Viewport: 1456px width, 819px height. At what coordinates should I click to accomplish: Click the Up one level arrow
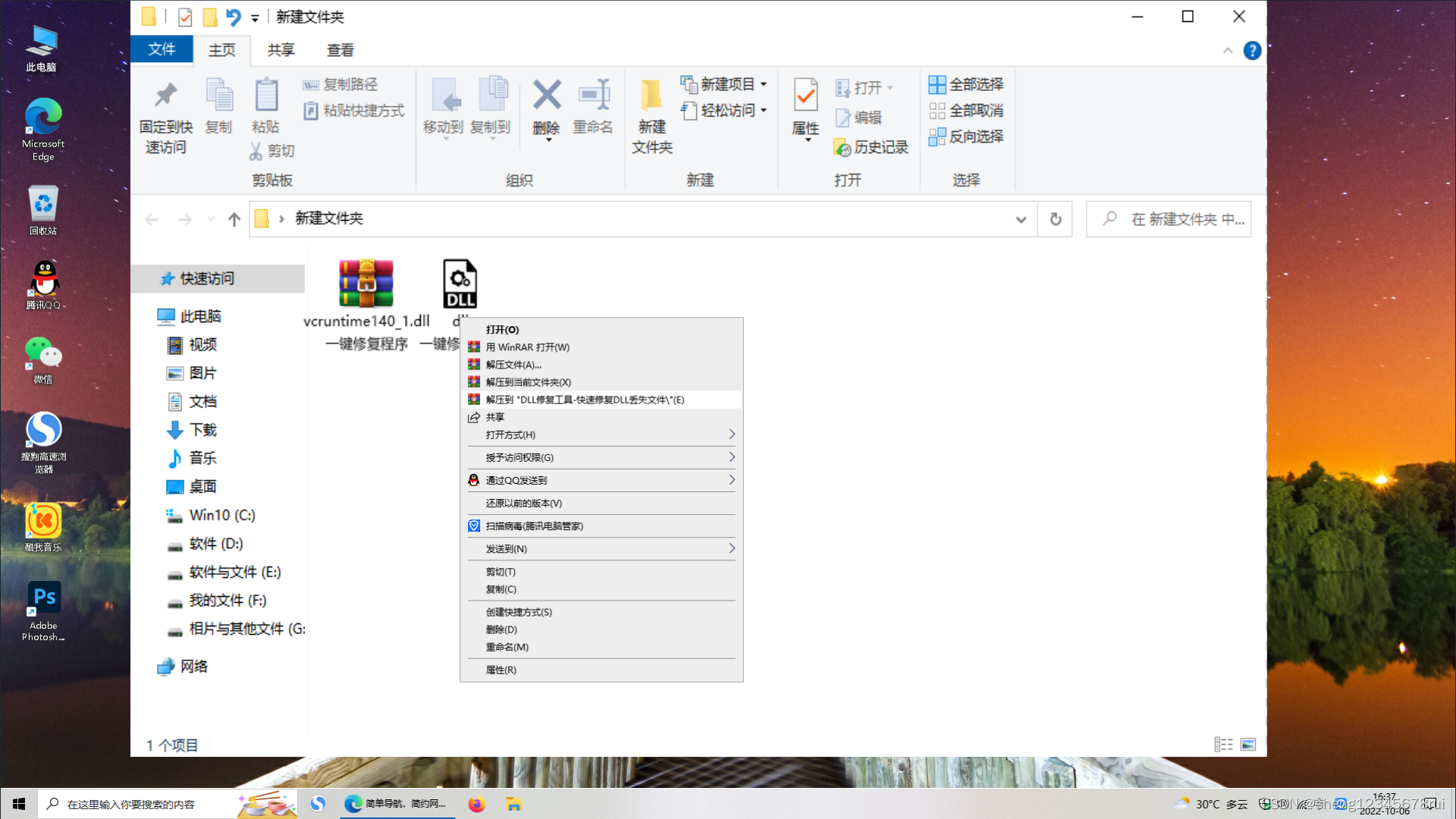point(234,219)
